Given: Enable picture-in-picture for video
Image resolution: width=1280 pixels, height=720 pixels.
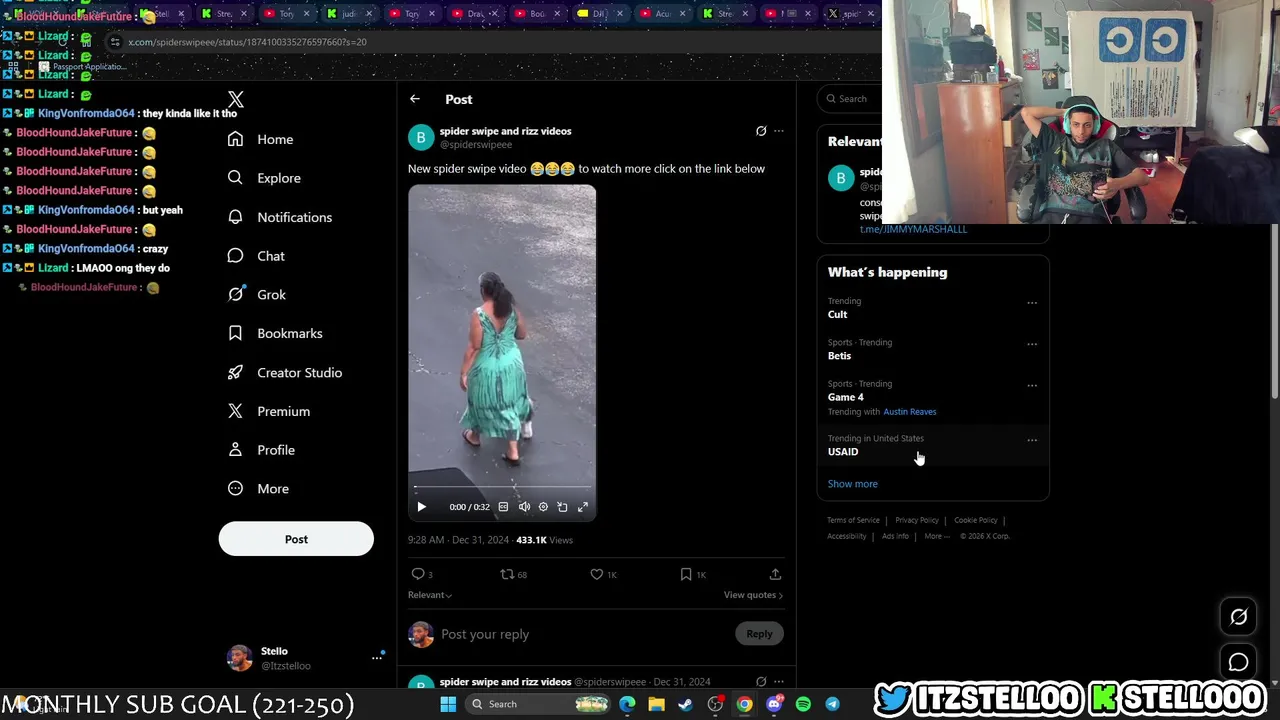Looking at the screenshot, I should (562, 507).
